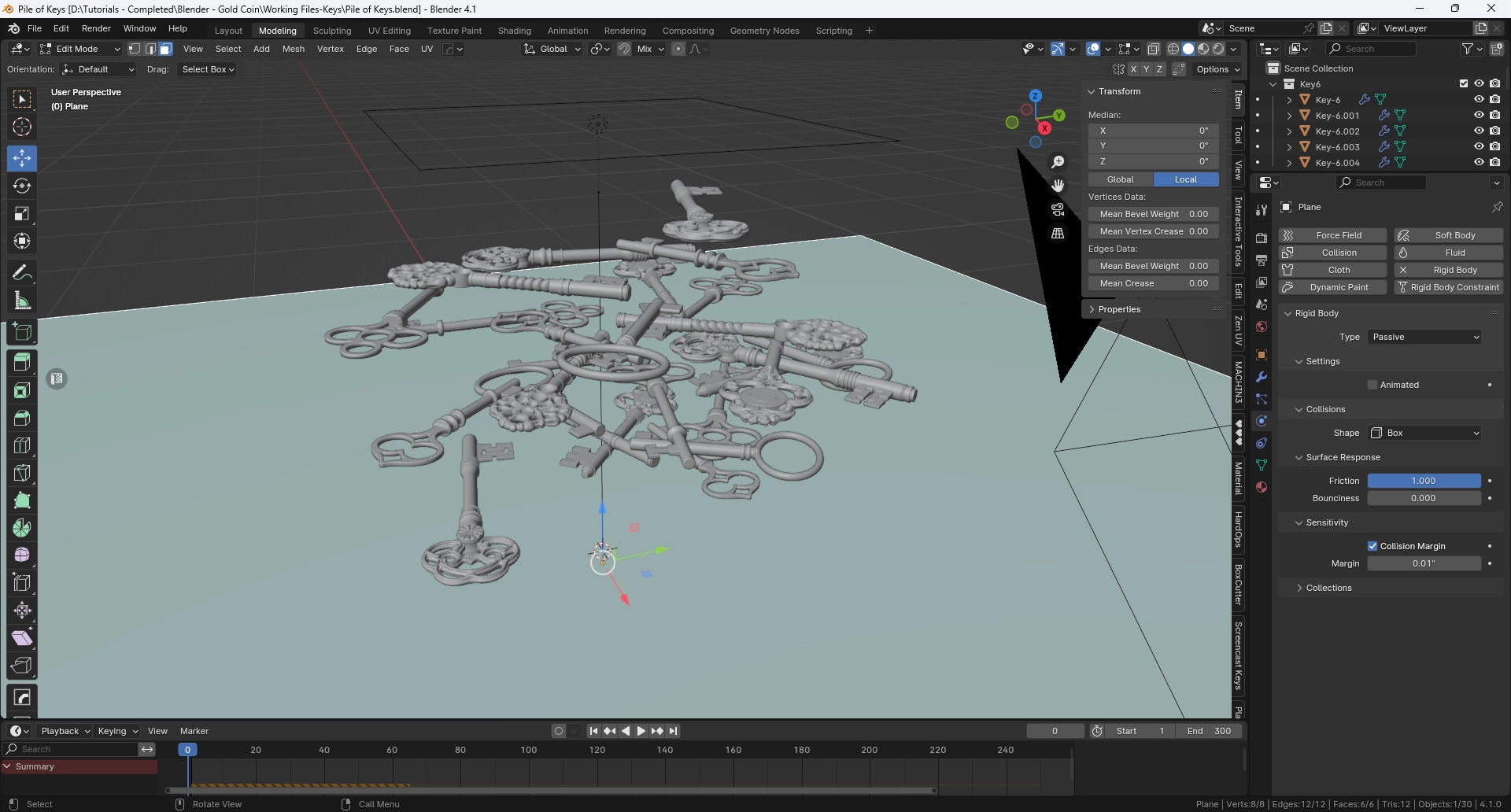This screenshot has height=812, width=1511.
Task: Select the Measure ruler tool
Action: pyautogui.click(x=22, y=301)
